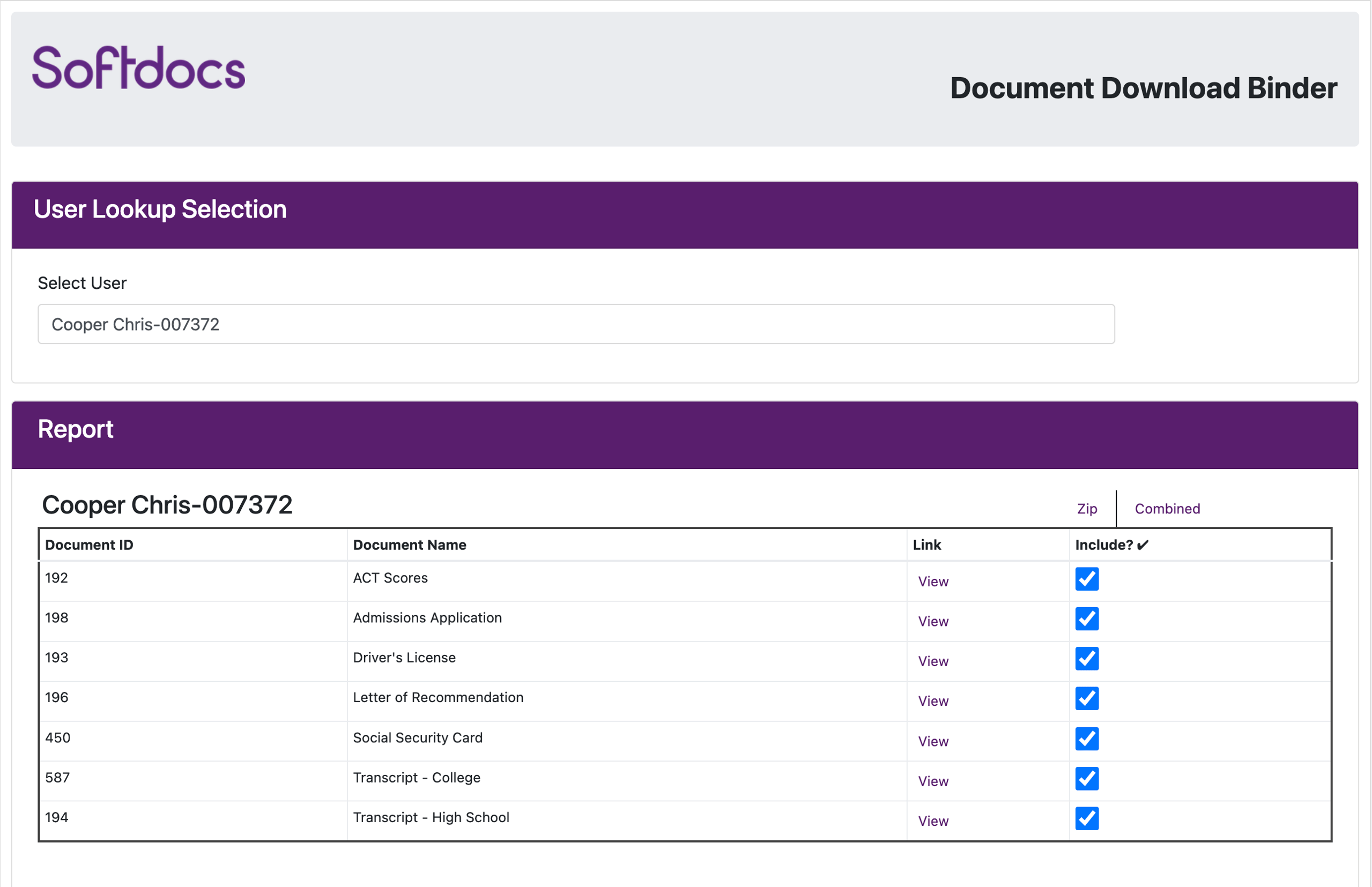View the Social Security Card document
This screenshot has width=1372, height=887.
tap(933, 741)
